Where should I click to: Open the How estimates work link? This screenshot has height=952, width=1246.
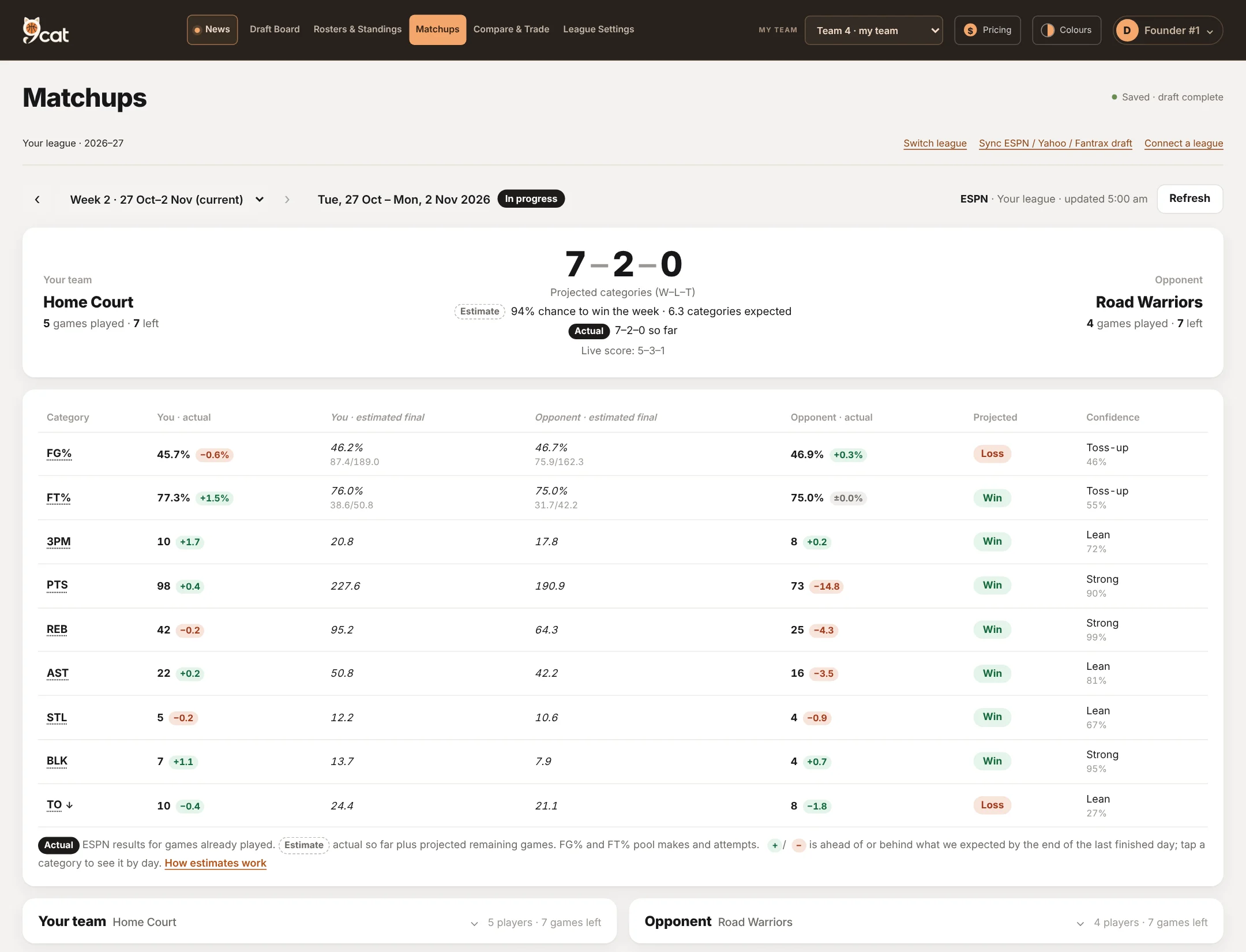215,863
